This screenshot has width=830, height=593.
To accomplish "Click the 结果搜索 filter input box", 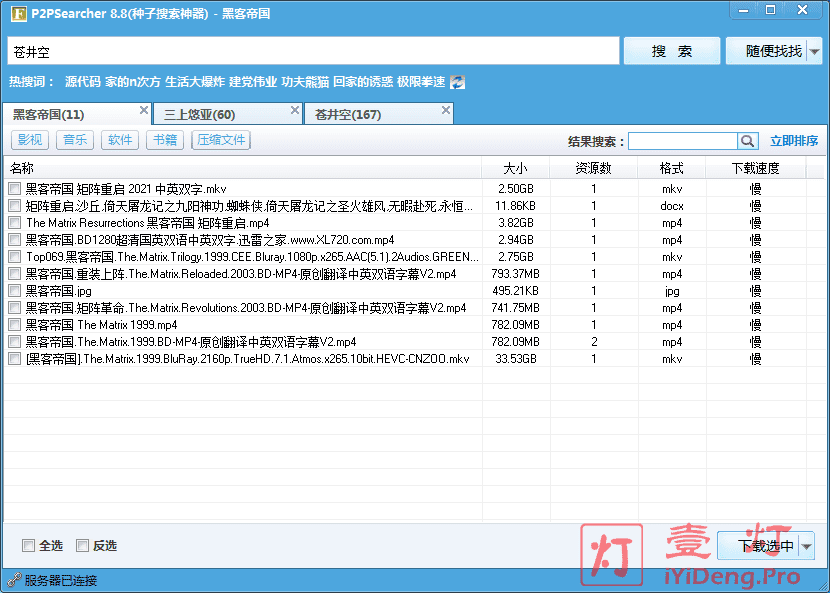I will click(x=683, y=141).
